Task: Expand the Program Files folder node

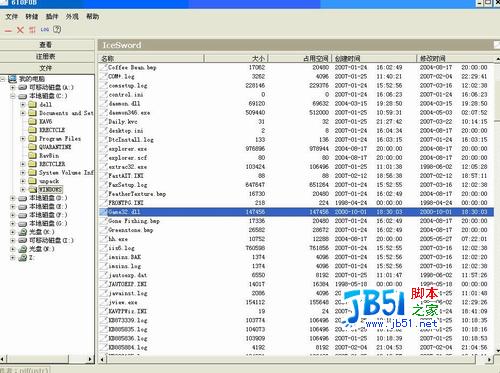Action: (23, 138)
